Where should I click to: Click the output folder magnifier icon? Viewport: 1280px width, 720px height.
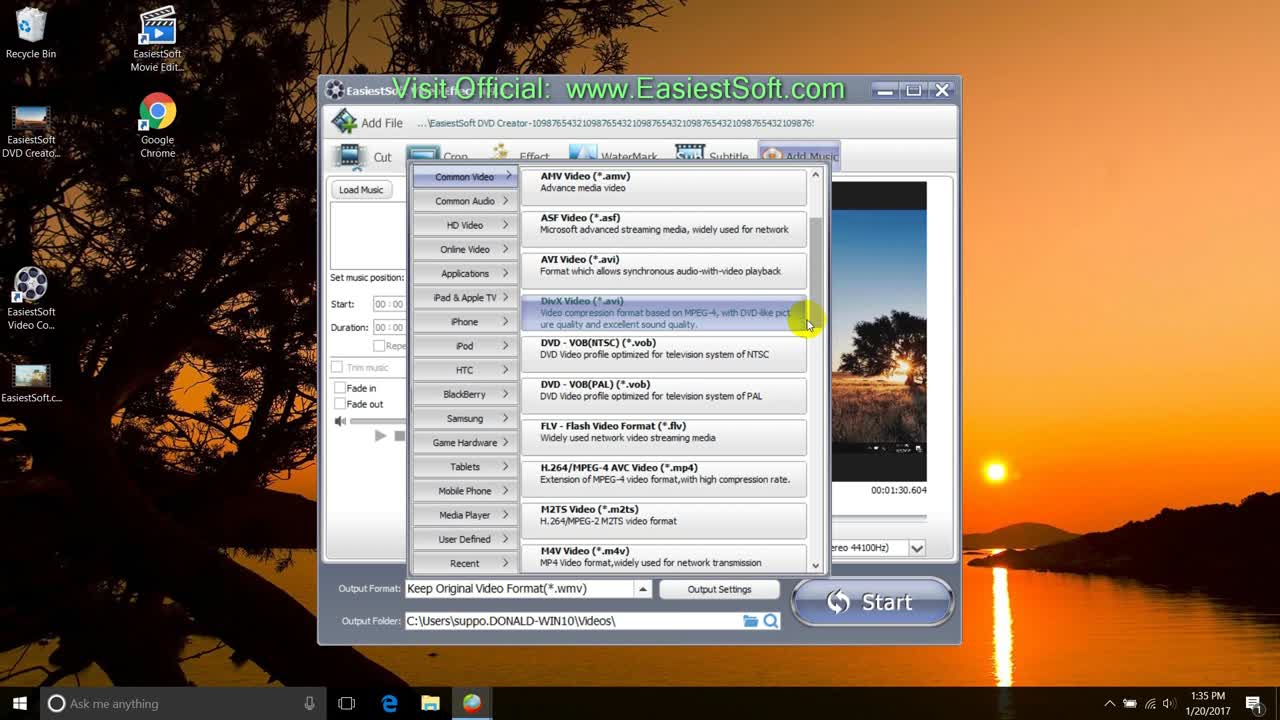[771, 621]
